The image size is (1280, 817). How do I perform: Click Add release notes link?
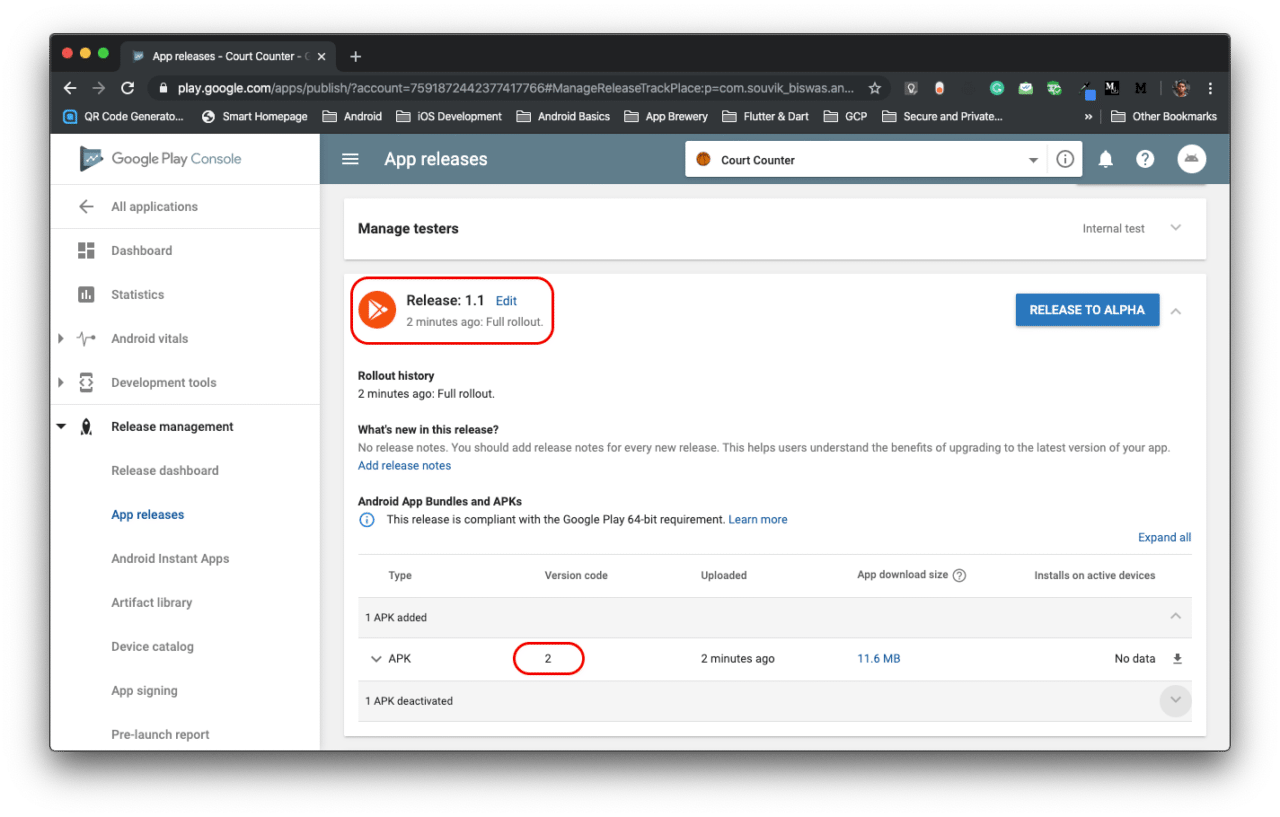point(404,466)
